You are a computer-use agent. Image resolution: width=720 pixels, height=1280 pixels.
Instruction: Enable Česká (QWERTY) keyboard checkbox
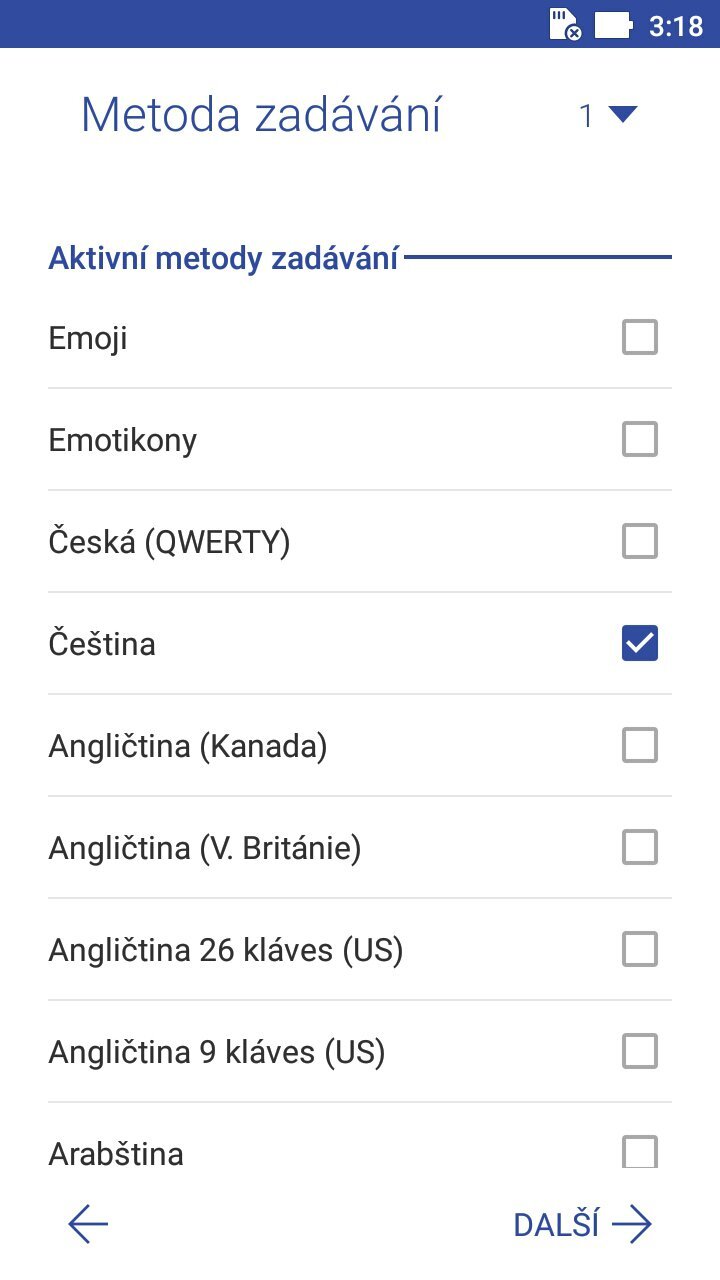(640, 542)
